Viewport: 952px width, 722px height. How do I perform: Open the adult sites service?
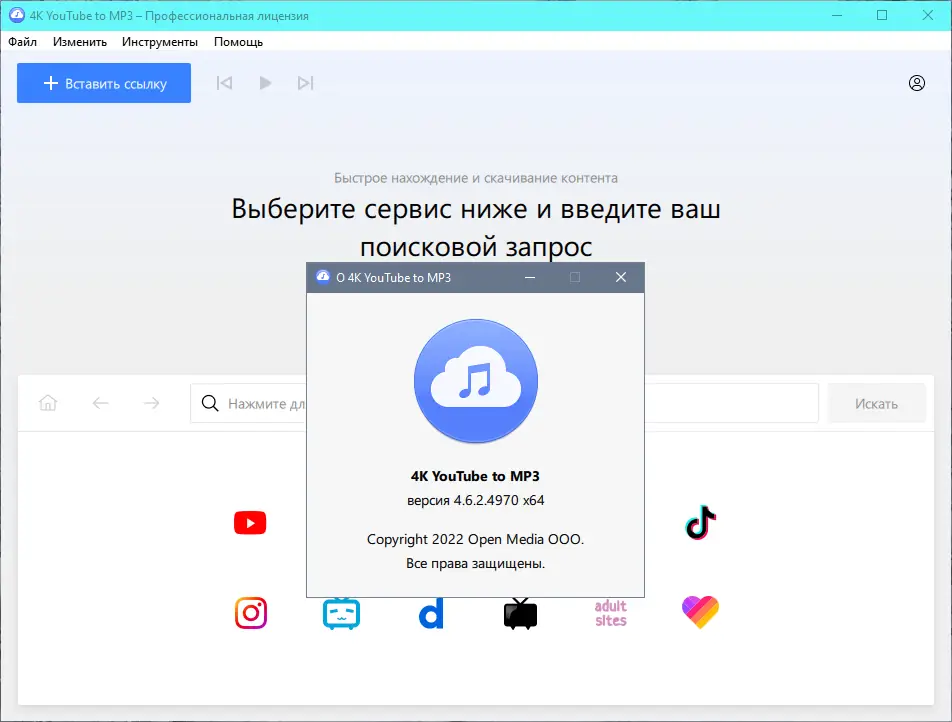[610, 613]
